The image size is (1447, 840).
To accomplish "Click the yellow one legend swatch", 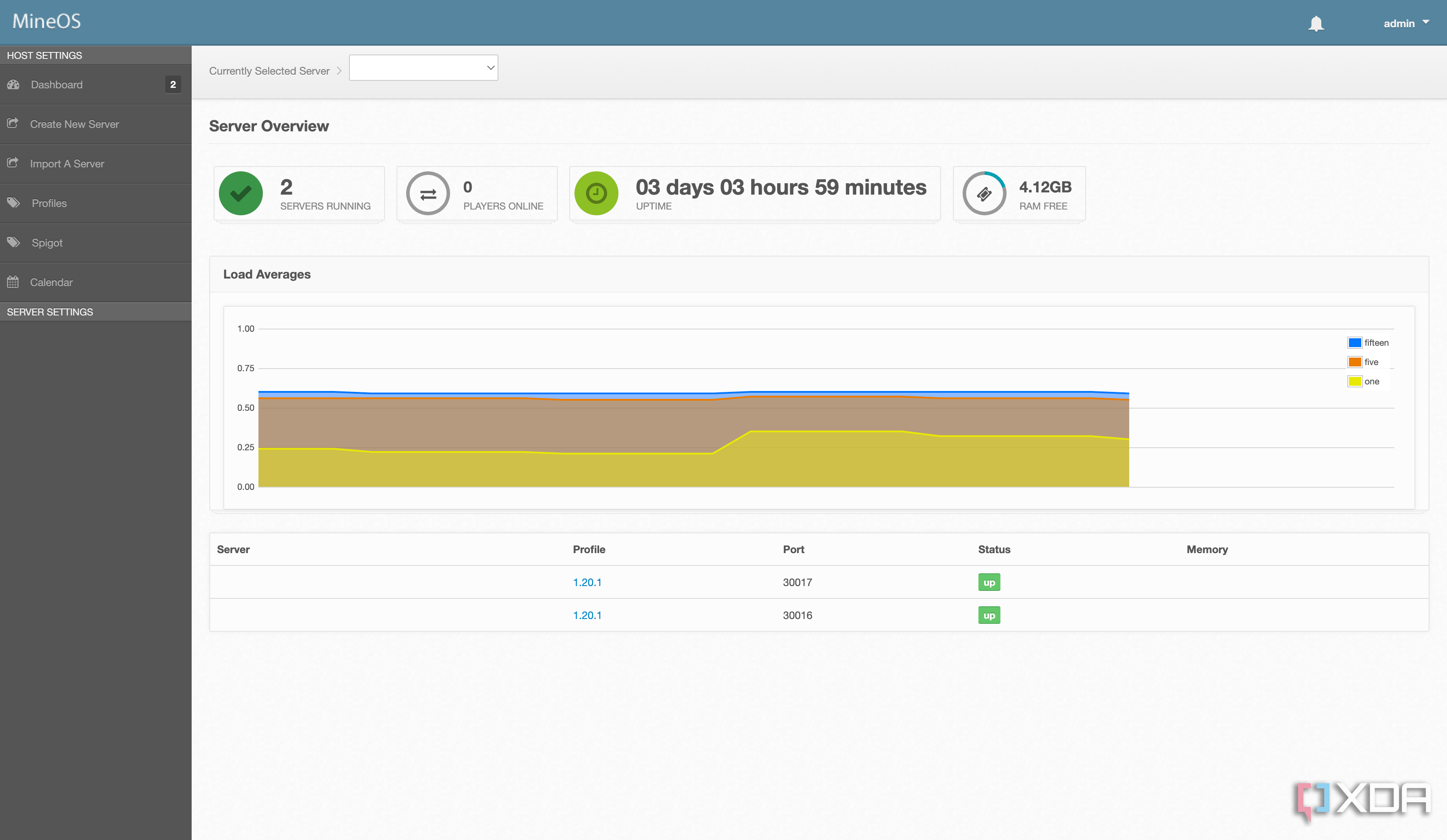I will click(1355, 381).
